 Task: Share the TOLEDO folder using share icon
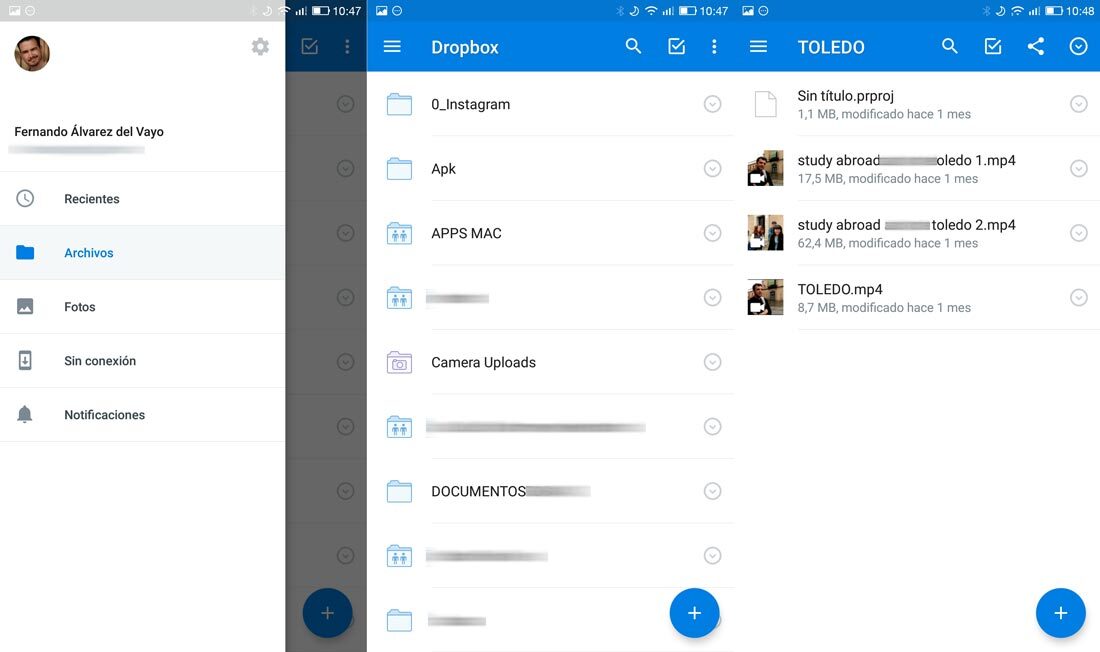(x=1036, y=47)
